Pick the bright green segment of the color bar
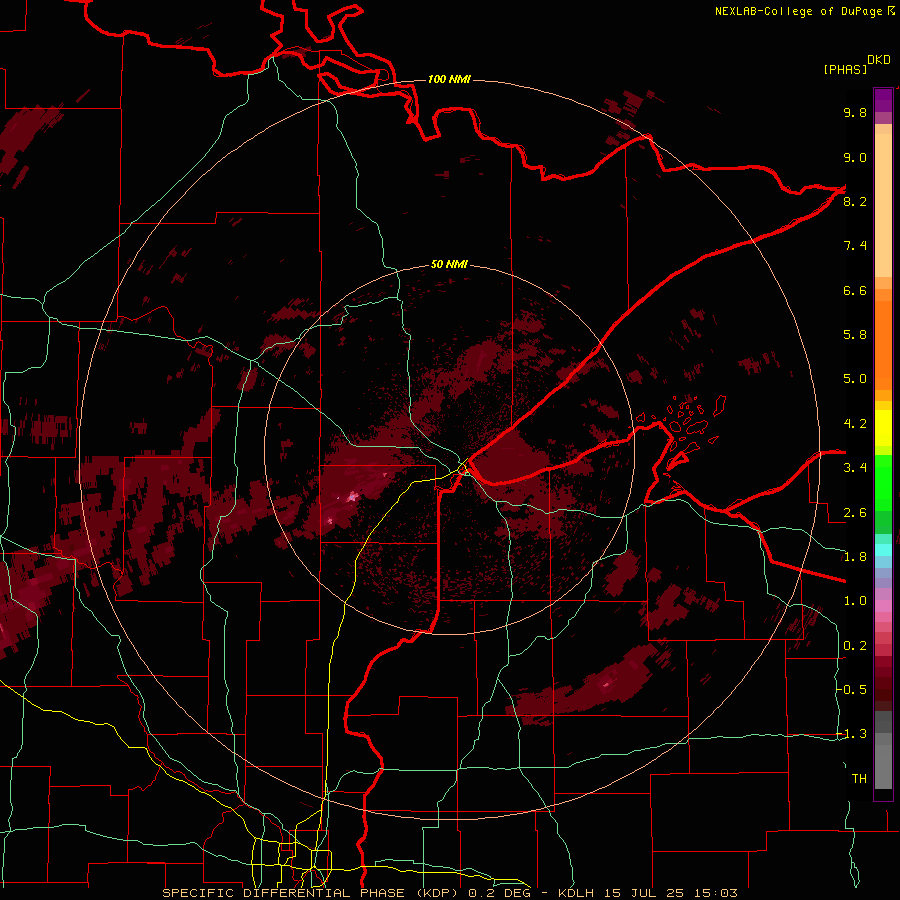Screen dimensions: 900x900 pos(883,482)
